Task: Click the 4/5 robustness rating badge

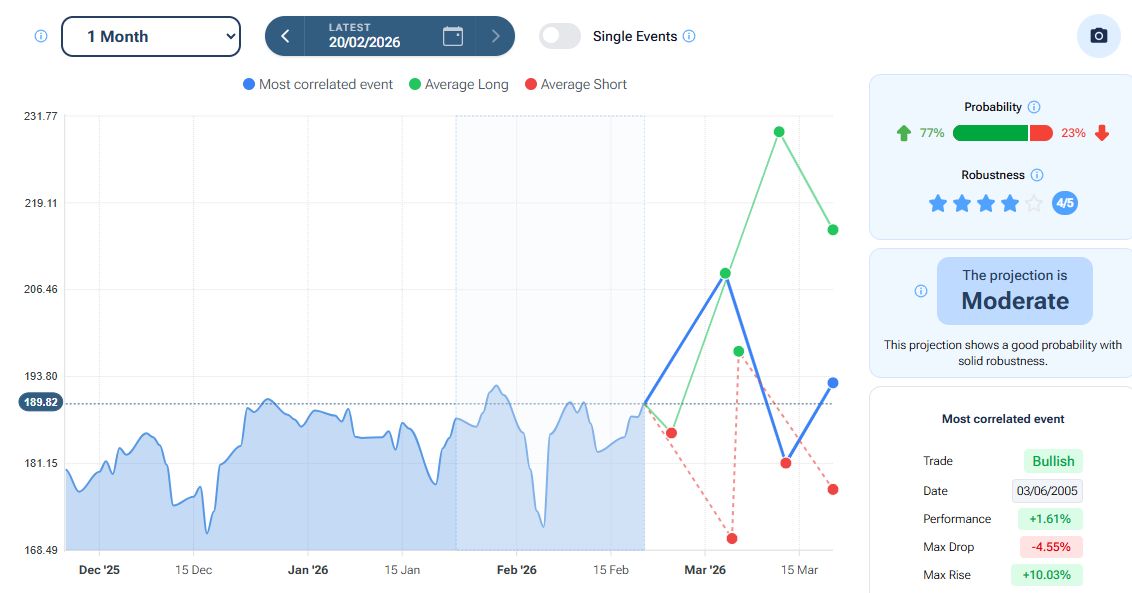Action: click(x=1064, y=204)
